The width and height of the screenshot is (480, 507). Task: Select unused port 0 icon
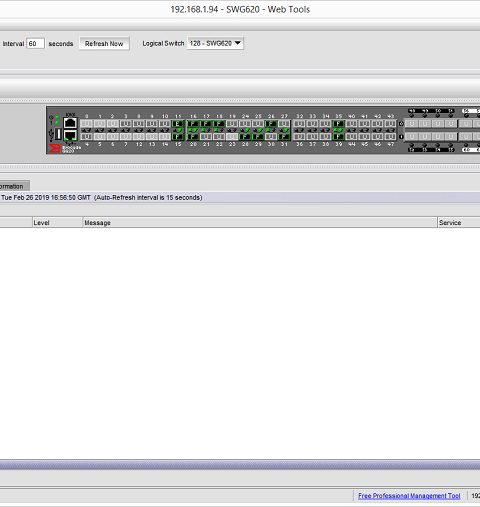[x=87, y=124]
